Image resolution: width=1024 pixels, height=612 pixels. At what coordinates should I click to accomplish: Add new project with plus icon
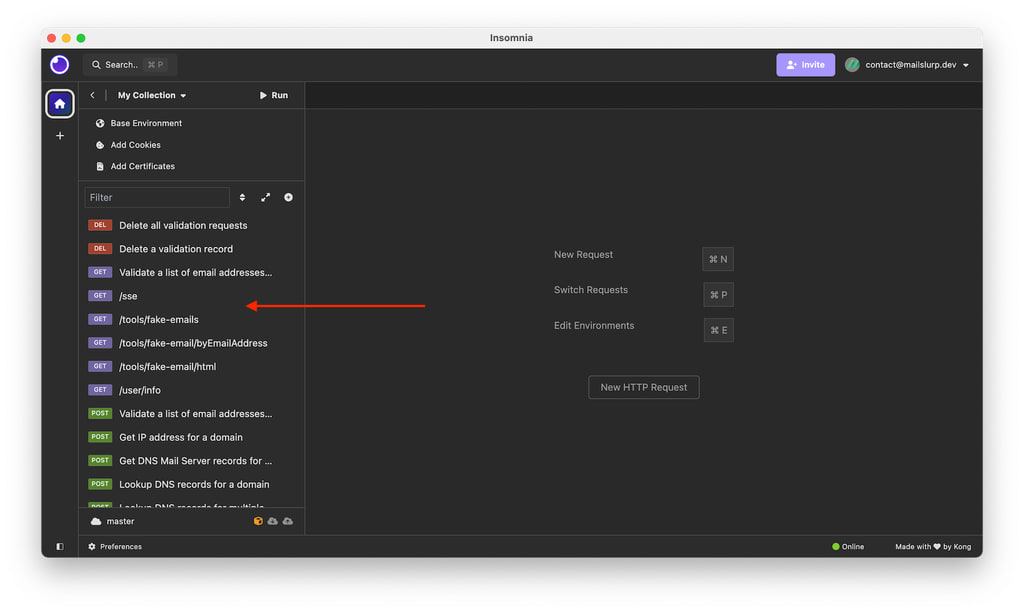59,136
